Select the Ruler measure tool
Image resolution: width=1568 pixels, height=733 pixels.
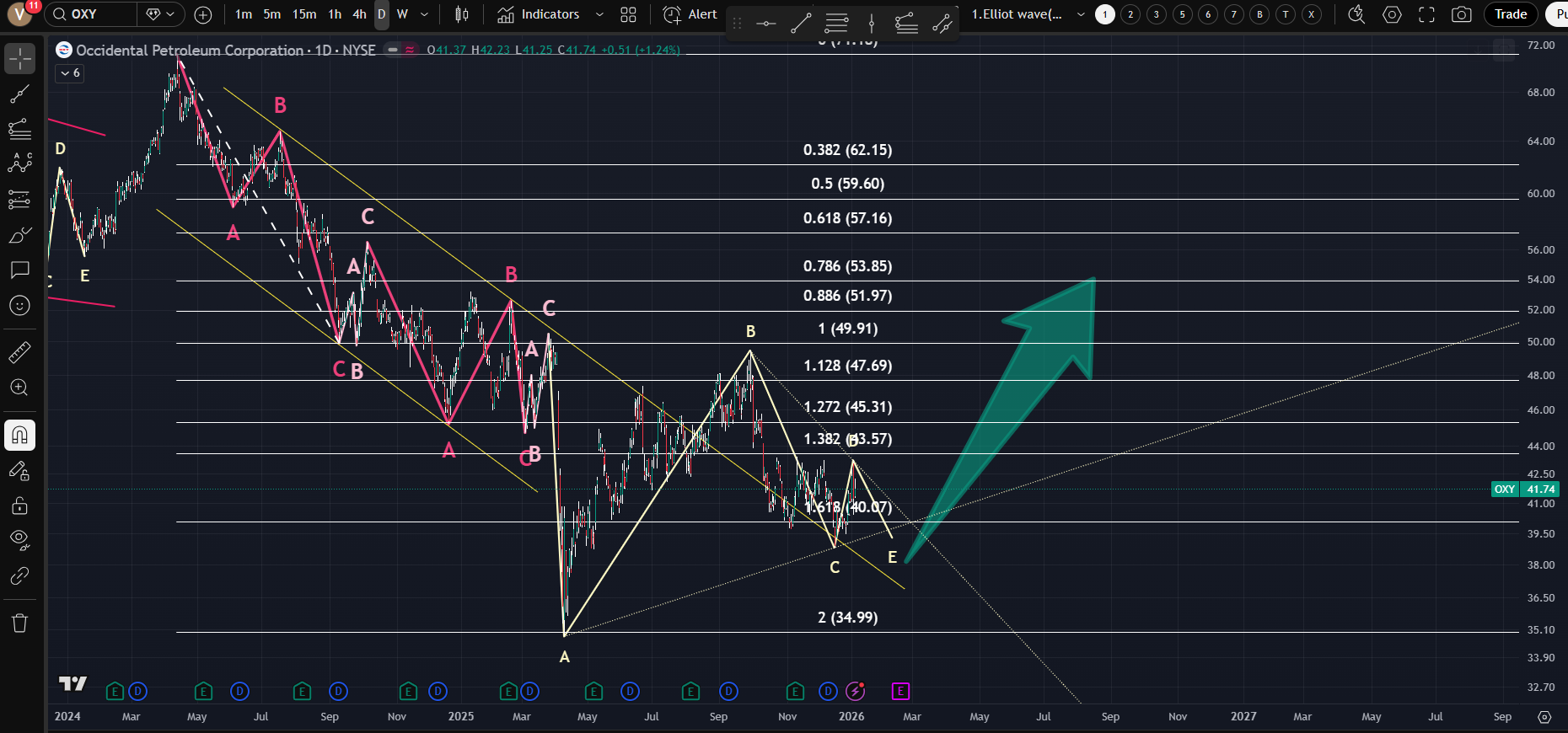pos(19,352)
